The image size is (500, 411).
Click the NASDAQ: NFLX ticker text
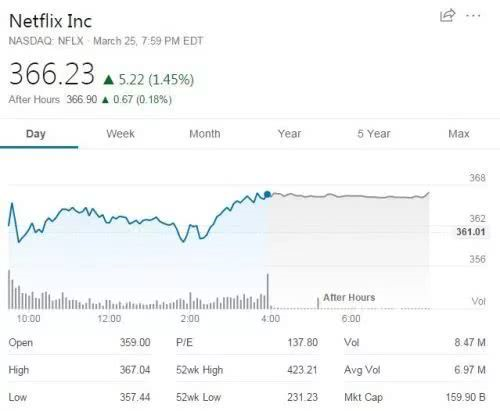[46, 41]
